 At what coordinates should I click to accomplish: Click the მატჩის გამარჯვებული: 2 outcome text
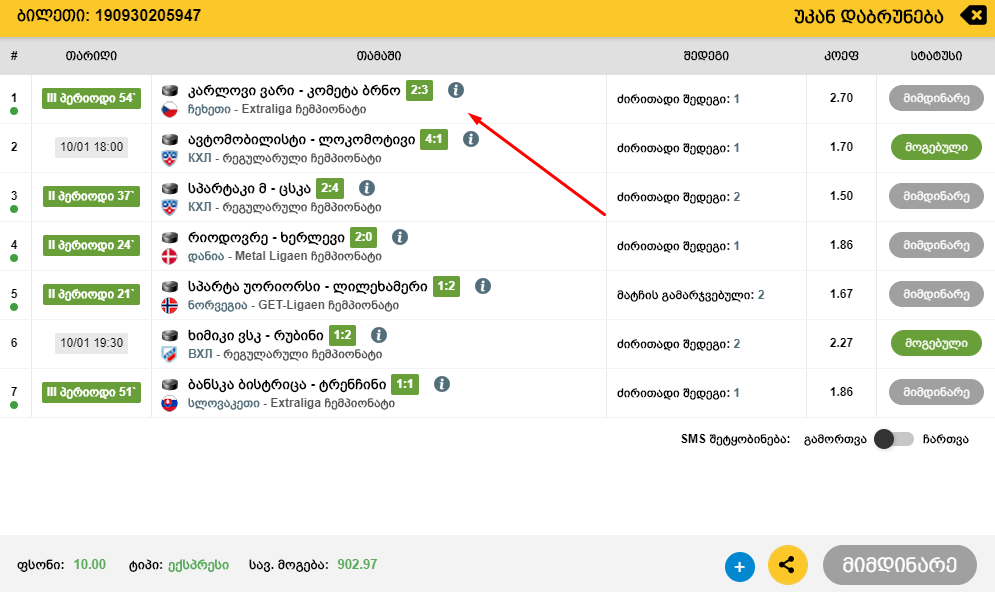pyautogui.click(x=690, y=295)
